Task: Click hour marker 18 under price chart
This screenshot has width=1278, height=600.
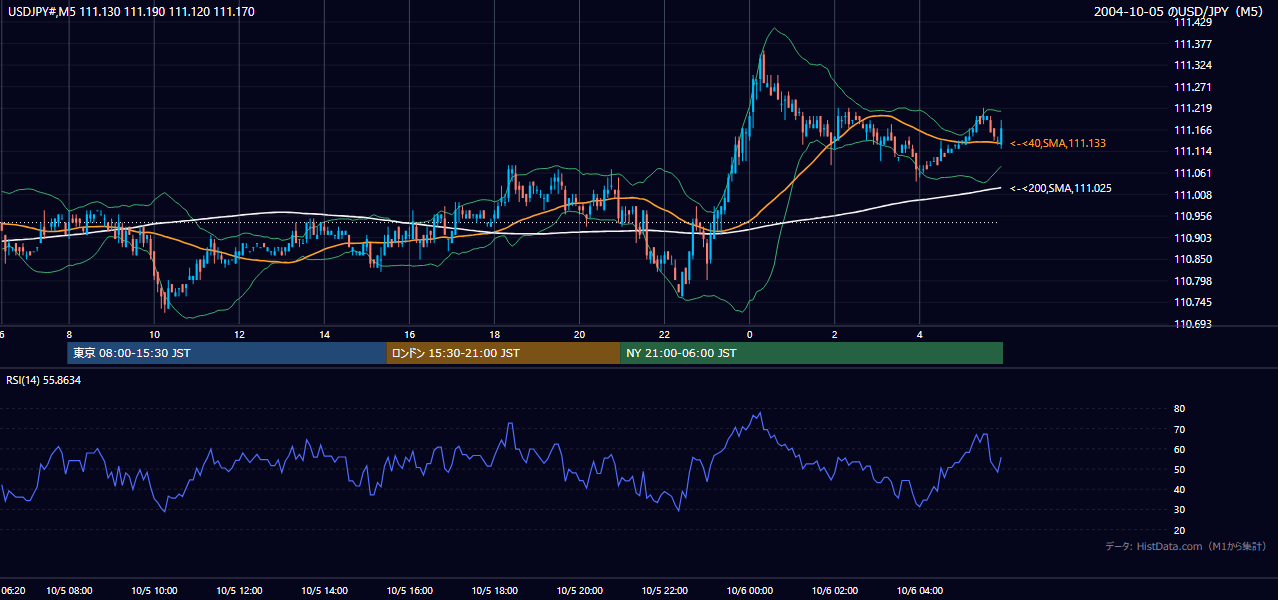Action: click(494, 334)
